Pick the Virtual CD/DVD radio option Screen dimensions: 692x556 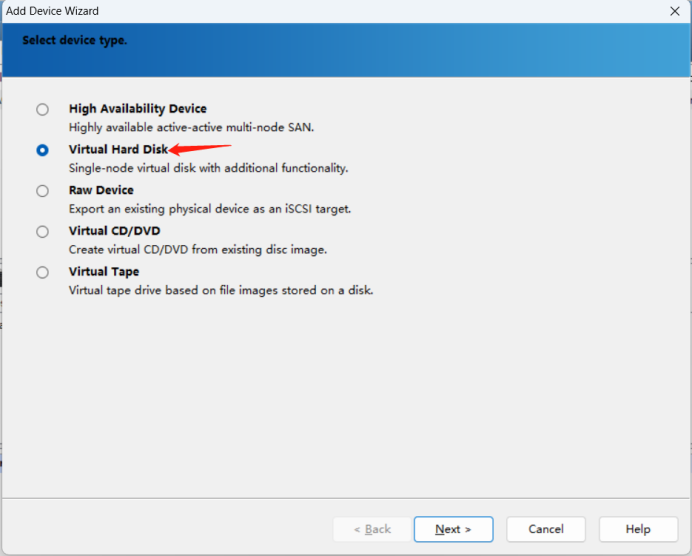[42, 231]
